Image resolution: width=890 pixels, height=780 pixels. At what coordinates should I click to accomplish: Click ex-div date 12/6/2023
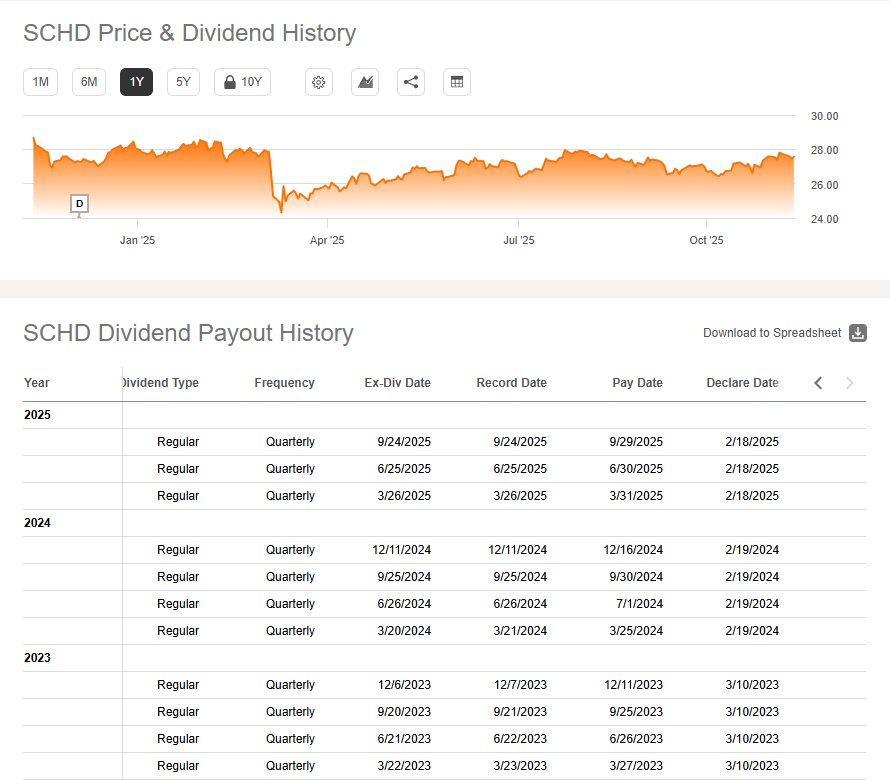(x=404, y=685)
